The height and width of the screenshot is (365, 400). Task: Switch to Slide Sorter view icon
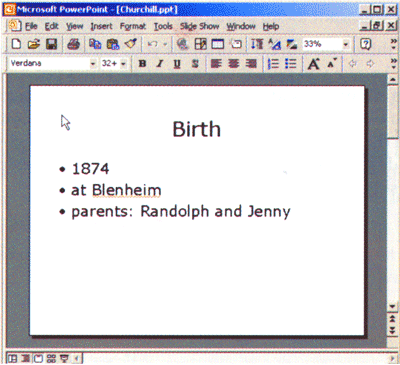pos(51,359)
